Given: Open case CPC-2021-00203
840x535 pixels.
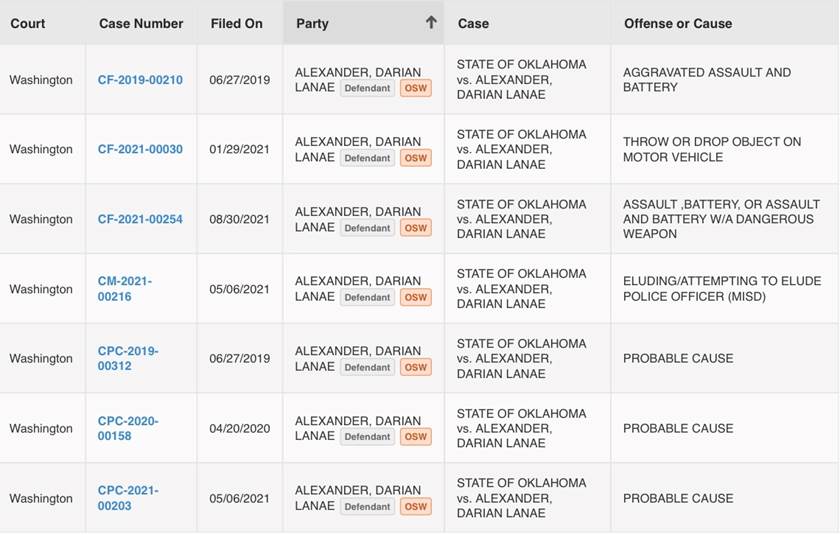Looking at the screenshot, I should coord(128,498).
